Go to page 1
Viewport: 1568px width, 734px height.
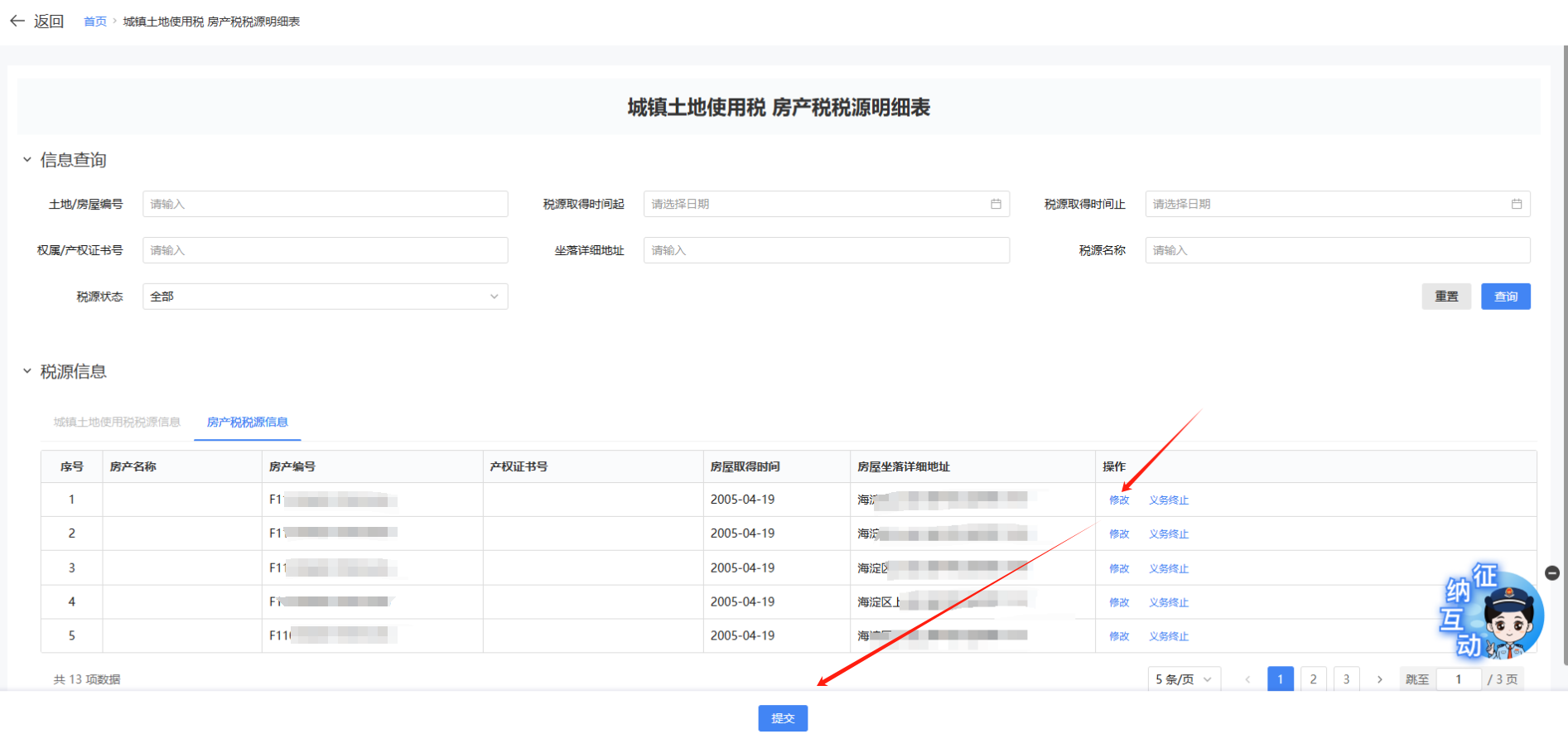(x=1281, y=679)
